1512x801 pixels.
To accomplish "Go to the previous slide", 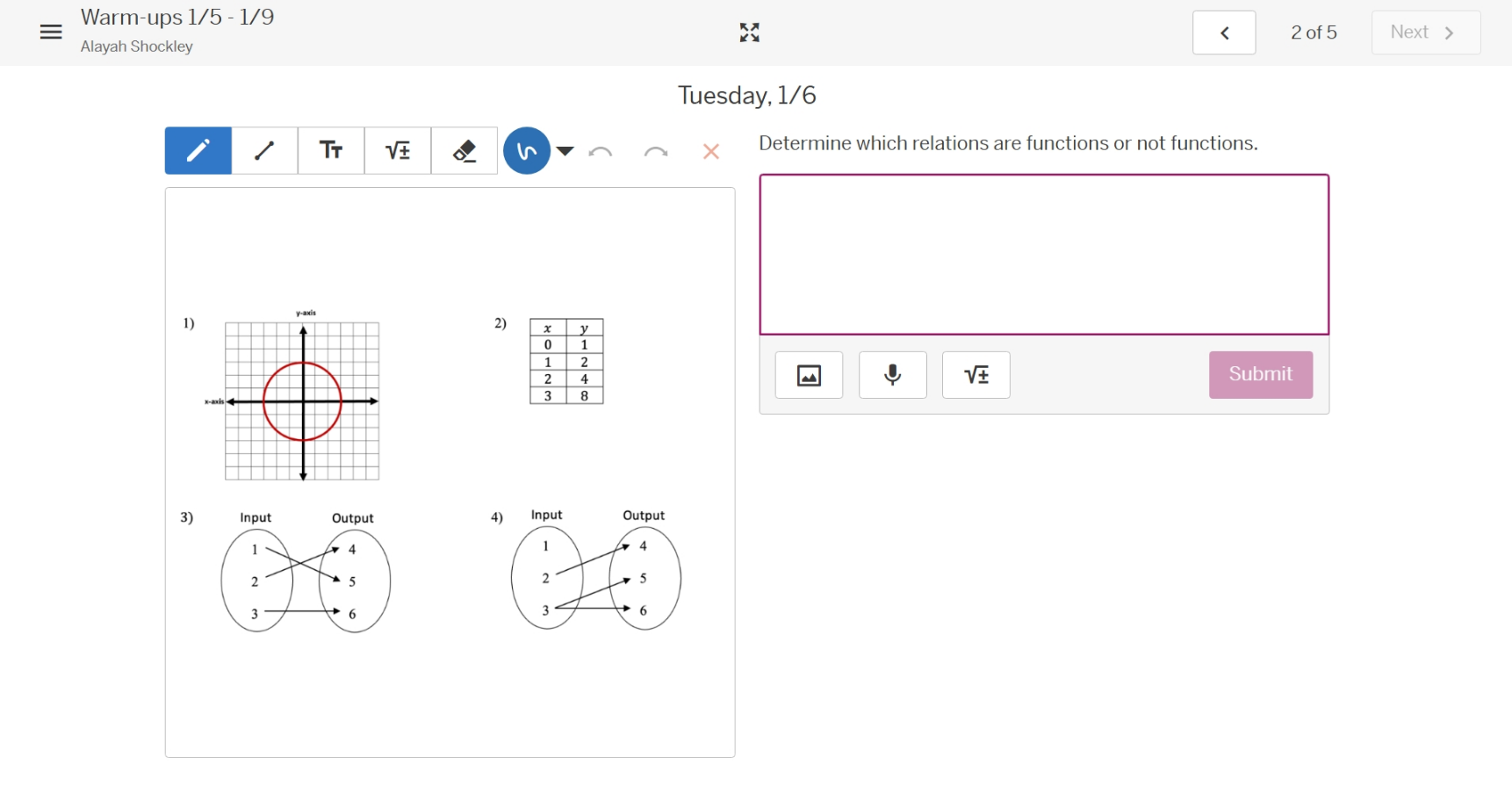I will click(x=1224, y=32).
